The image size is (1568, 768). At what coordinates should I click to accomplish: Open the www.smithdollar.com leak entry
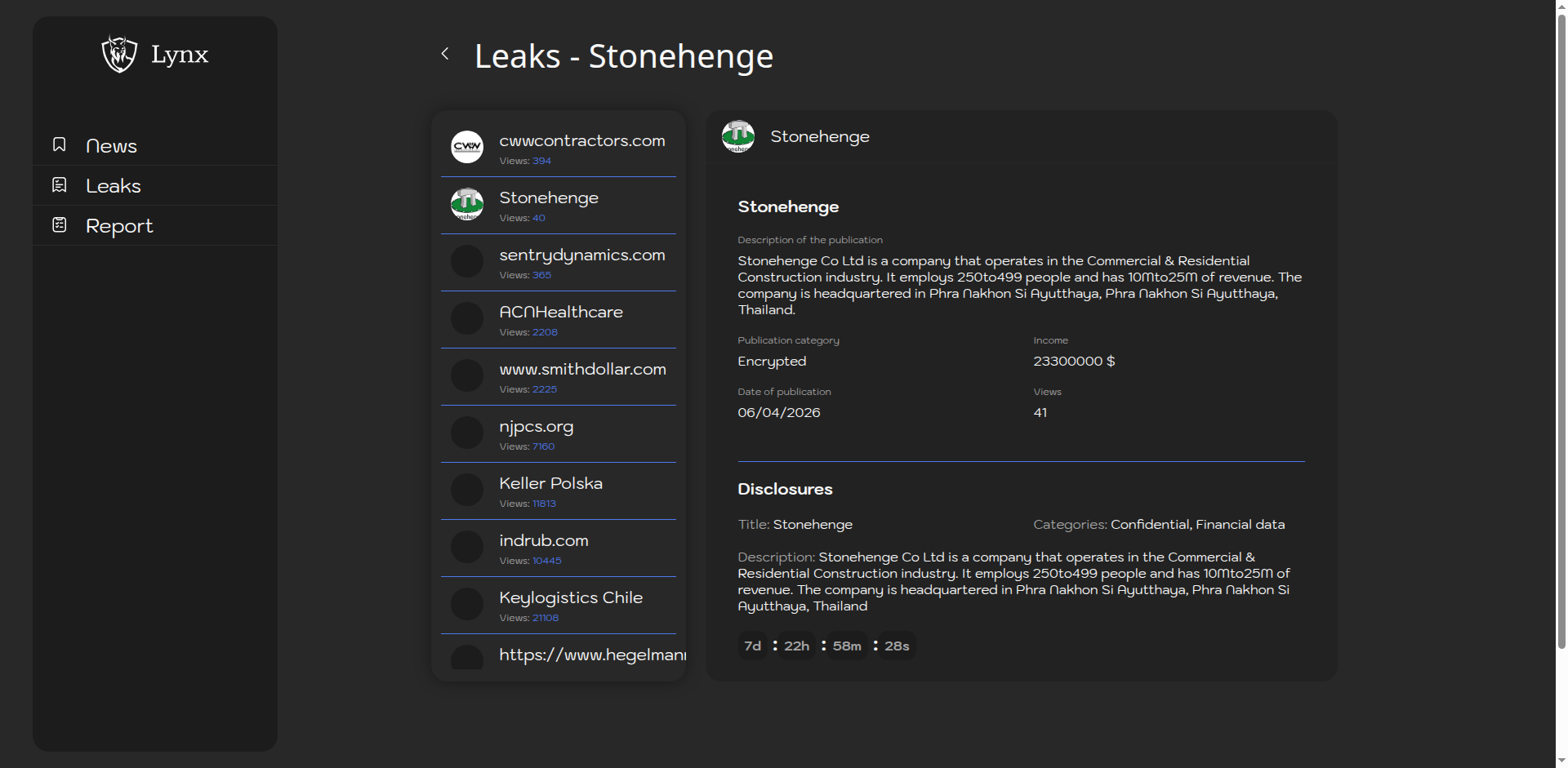pos(559,376)
